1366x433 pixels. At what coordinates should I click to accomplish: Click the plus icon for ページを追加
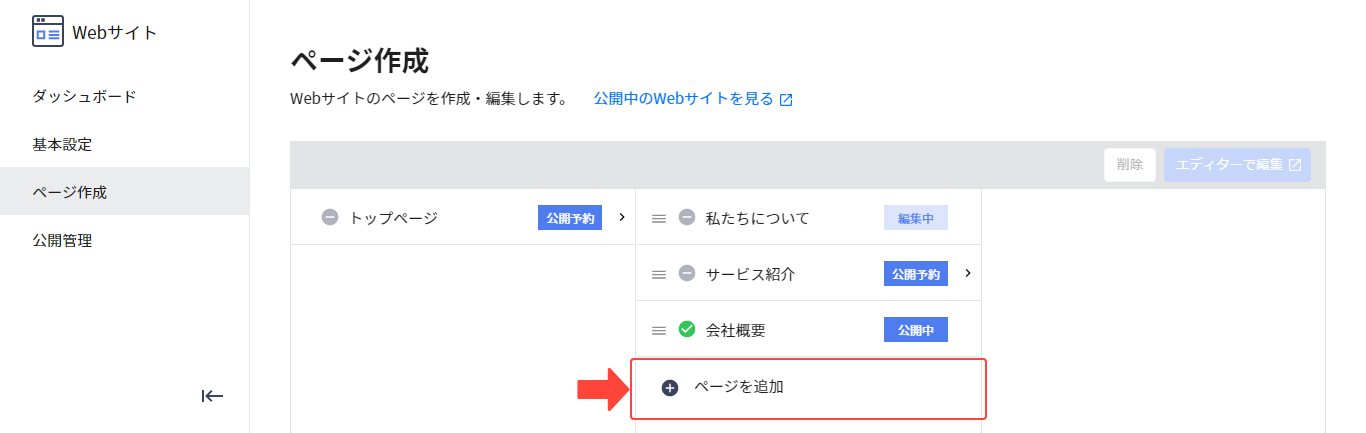pos(670,388)
